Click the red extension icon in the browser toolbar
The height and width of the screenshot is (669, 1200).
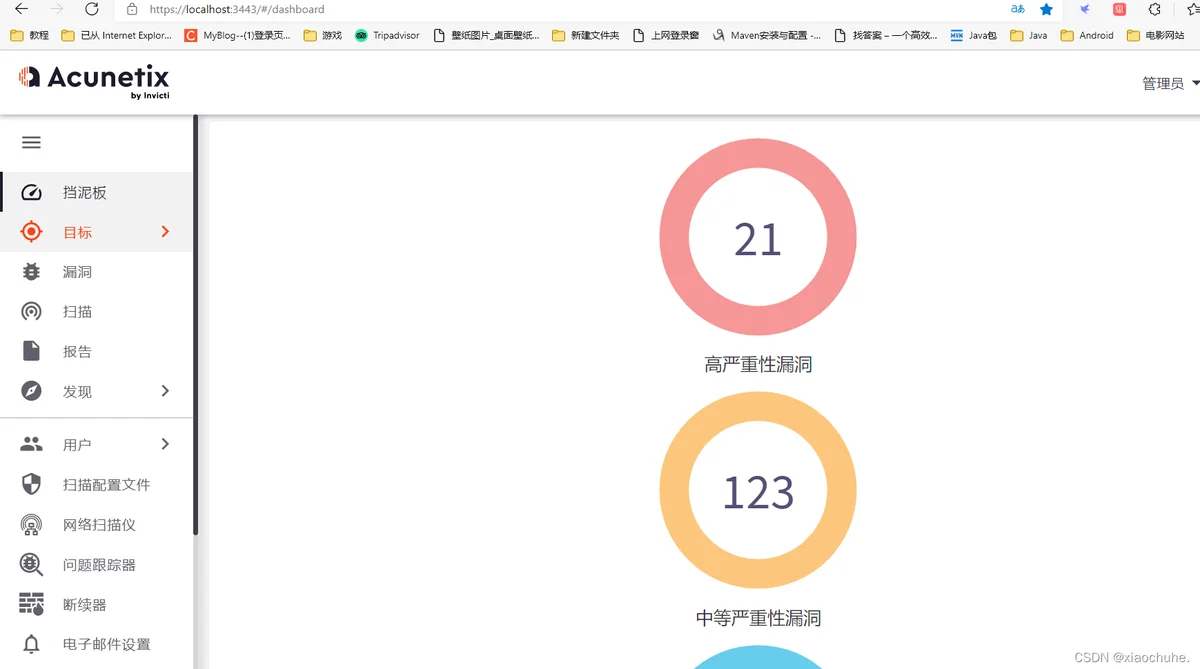pos(1120,9)
